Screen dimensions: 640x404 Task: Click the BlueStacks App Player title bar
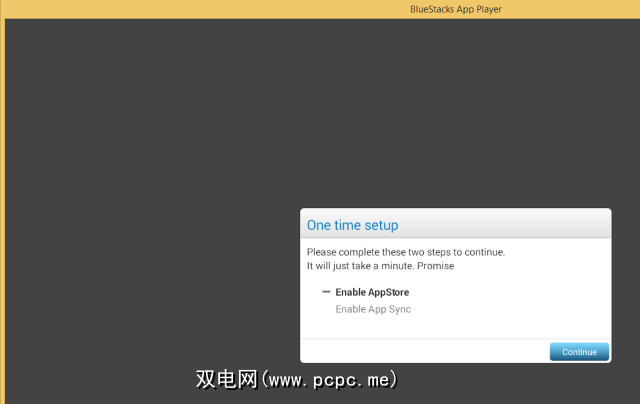(320, 9)
